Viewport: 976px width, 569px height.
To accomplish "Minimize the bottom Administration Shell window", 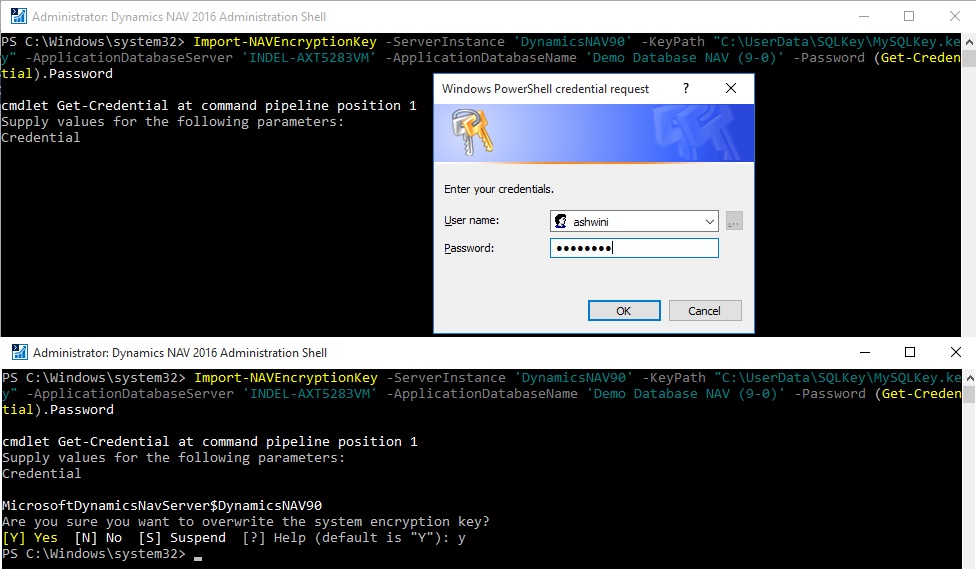I will tap(865, 352).
